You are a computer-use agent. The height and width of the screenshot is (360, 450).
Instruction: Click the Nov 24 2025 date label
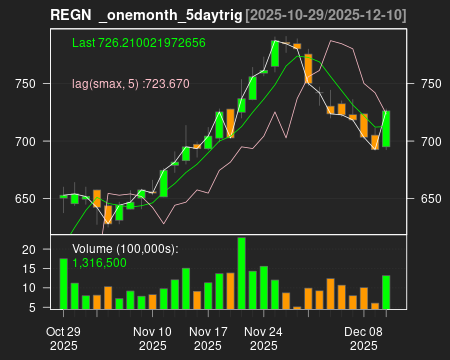pos(263,338)
